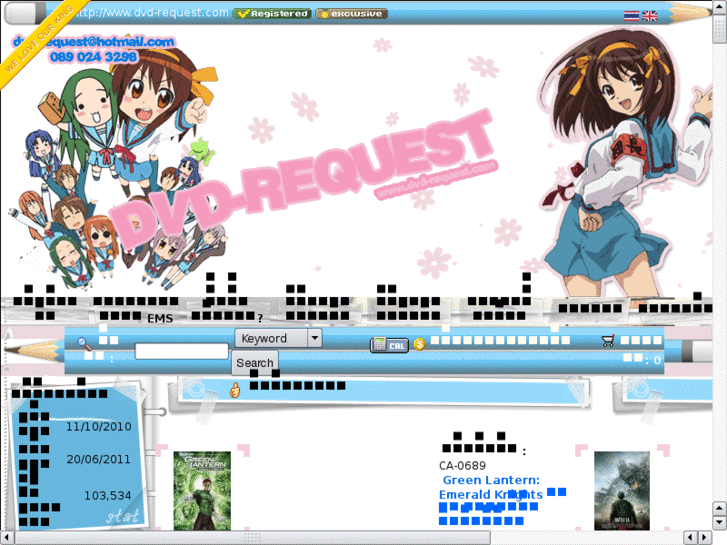The width and height of the screenshot is (727, 545).
Task: Focus the search text input field
Action: coord(182,351)
